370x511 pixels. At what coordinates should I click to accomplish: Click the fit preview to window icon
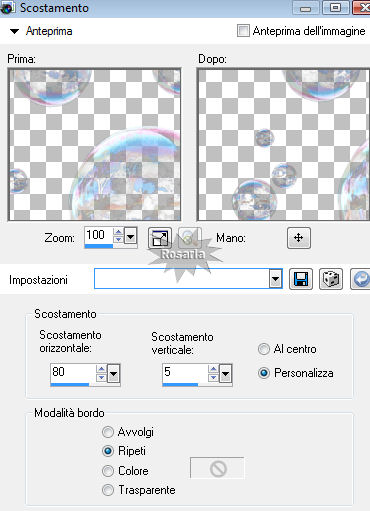[160, 238]
